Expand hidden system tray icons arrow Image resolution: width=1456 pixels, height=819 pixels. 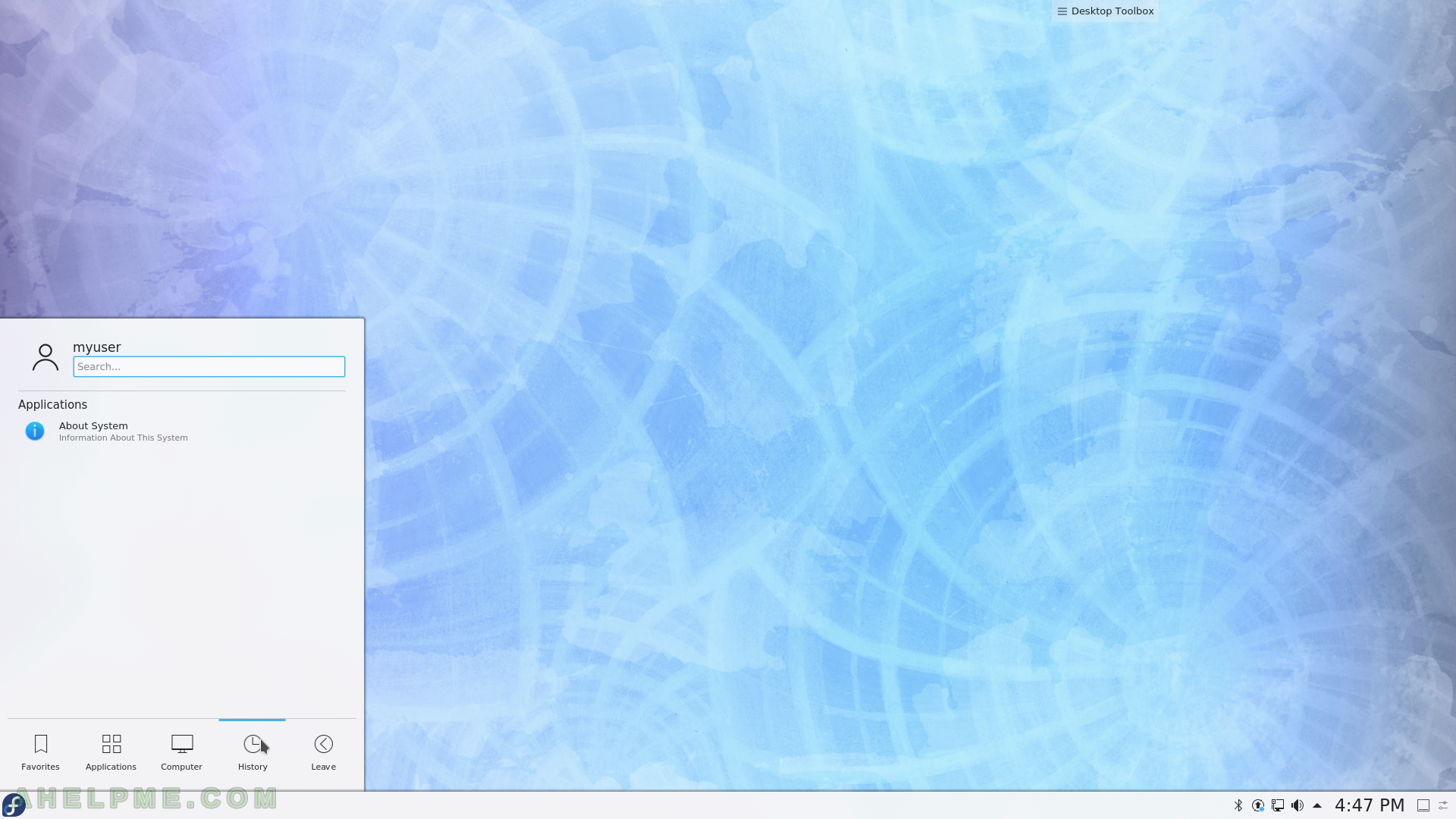click(1317, 805)
